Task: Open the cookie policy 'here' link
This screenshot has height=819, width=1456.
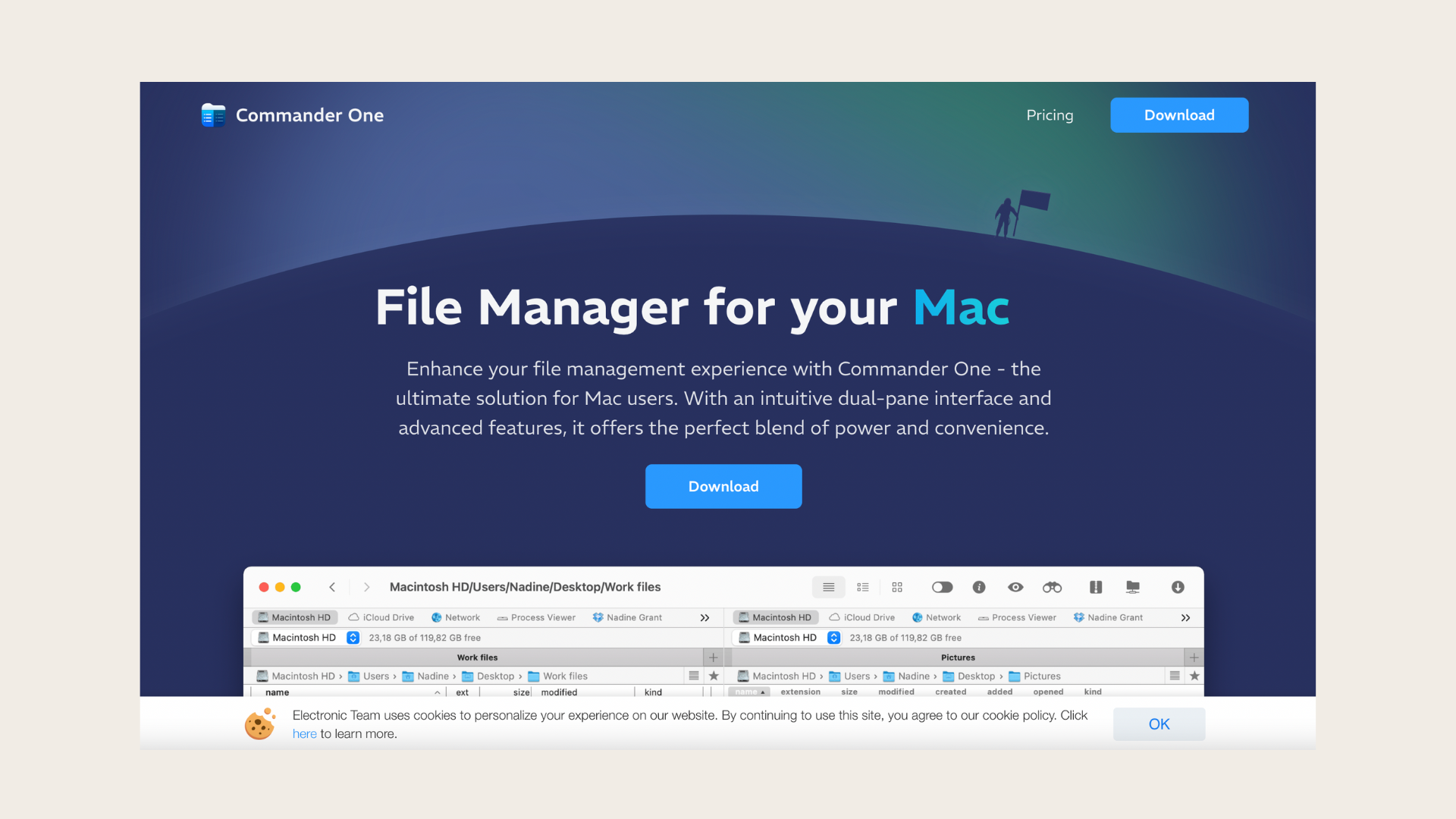Action: tap(304, 734)
